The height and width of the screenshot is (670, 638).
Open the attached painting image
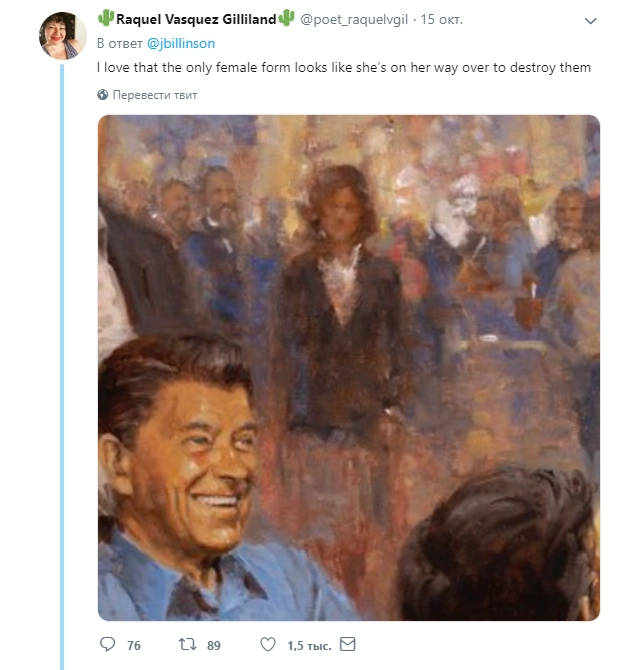[348, 367]
